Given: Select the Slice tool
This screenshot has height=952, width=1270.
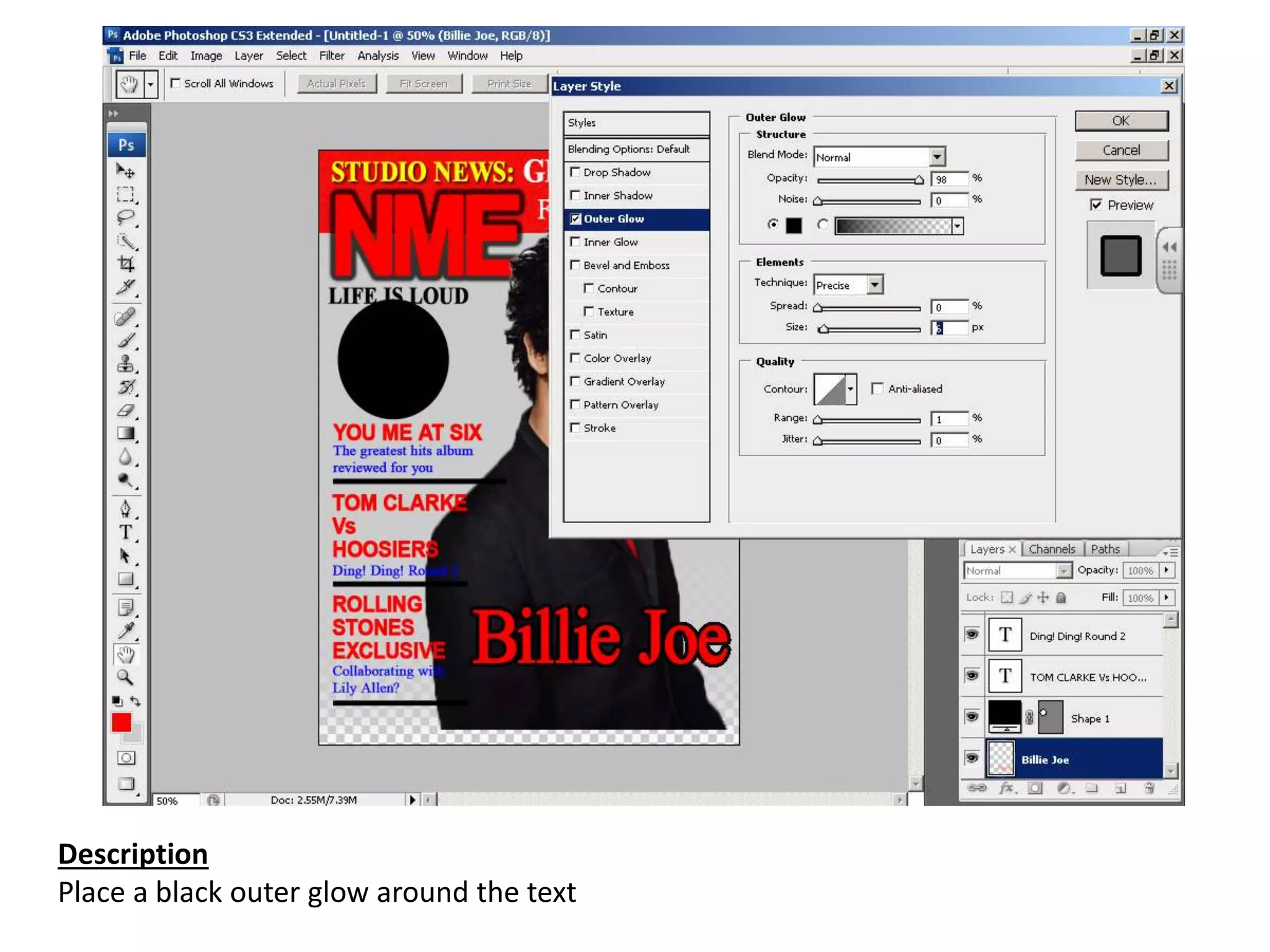Looking at the screenshot, I should 126,287.
